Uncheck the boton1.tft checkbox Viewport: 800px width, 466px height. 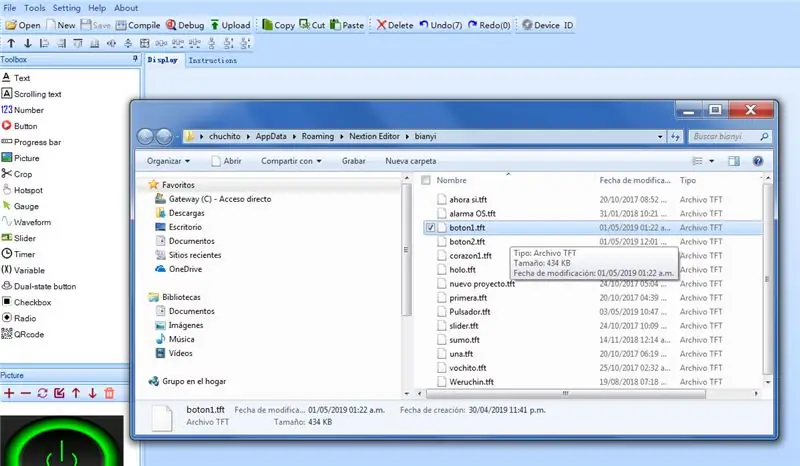coord(431,228)
